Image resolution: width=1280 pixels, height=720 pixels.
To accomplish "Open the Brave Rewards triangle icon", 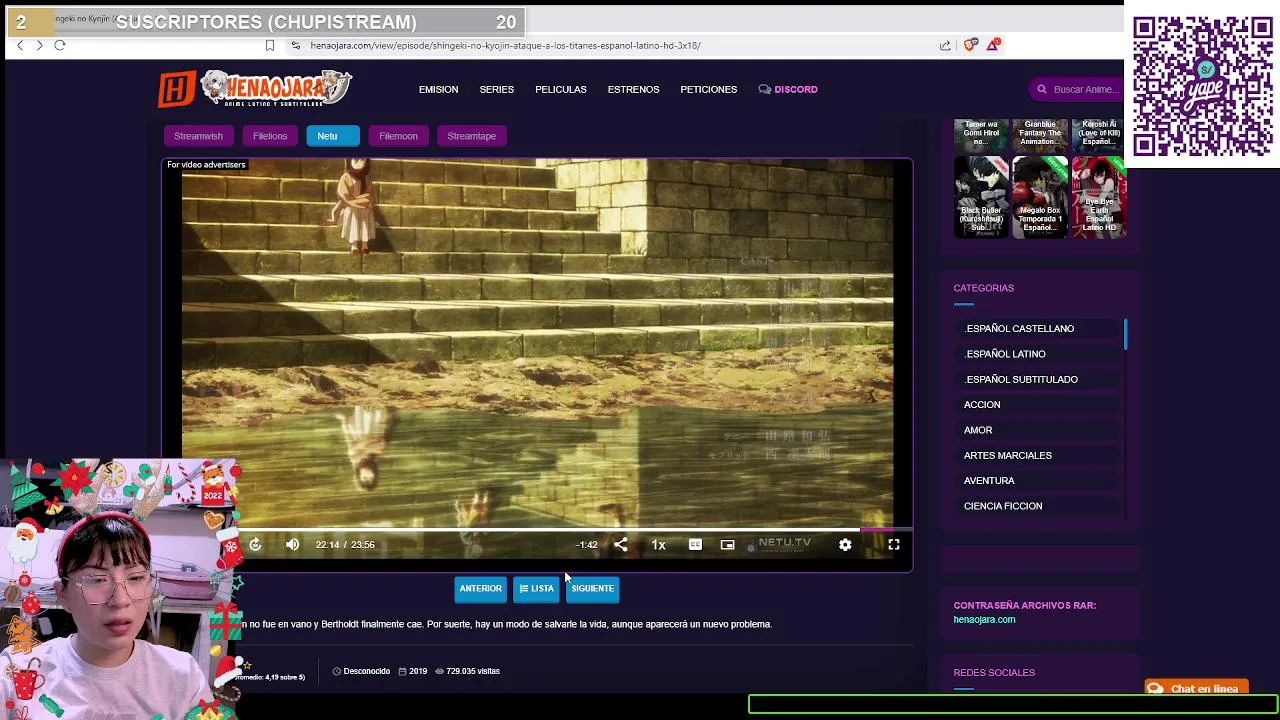I will (x=994, y=45).
